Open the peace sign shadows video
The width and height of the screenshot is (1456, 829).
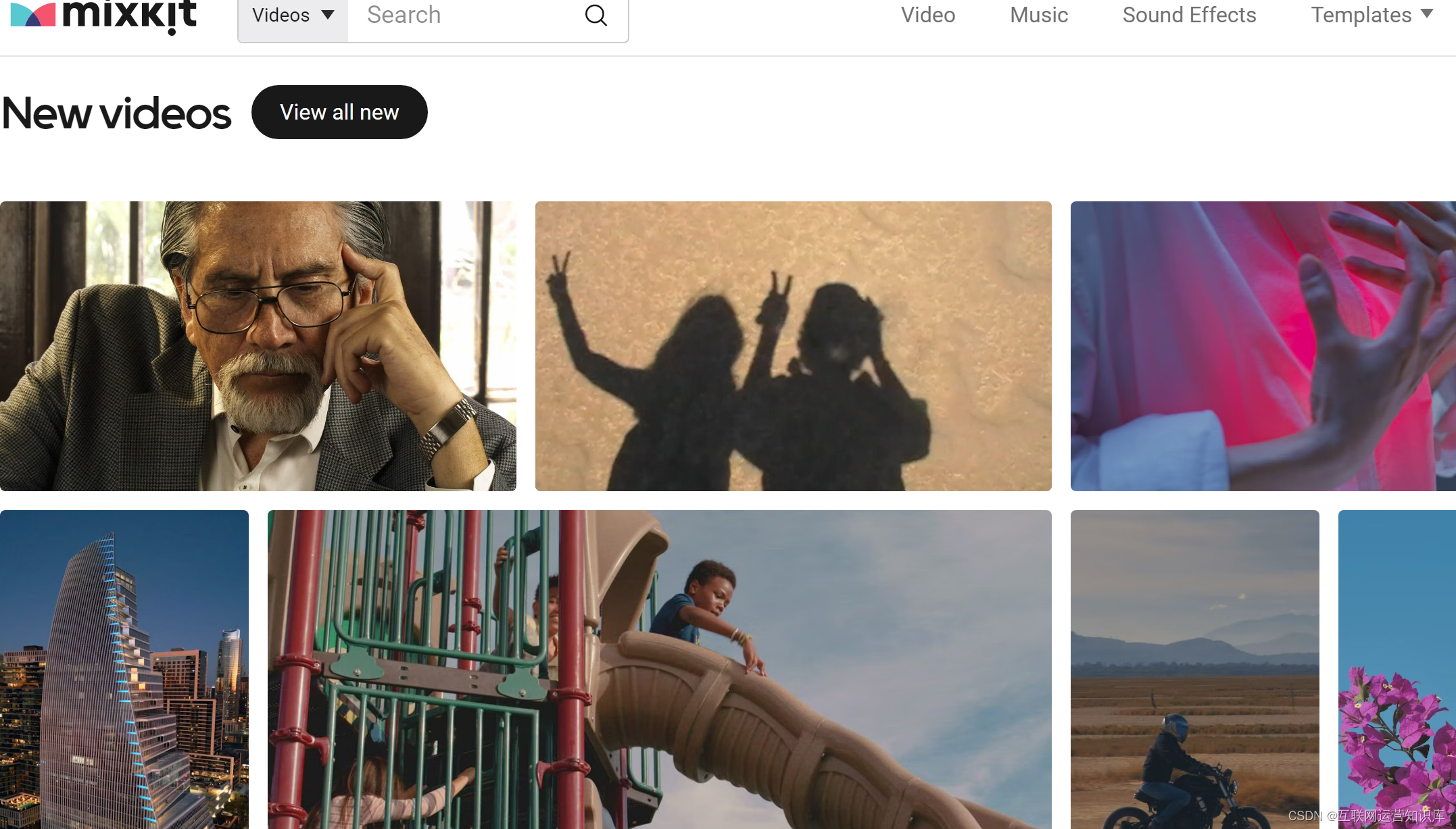pos(793,346)
